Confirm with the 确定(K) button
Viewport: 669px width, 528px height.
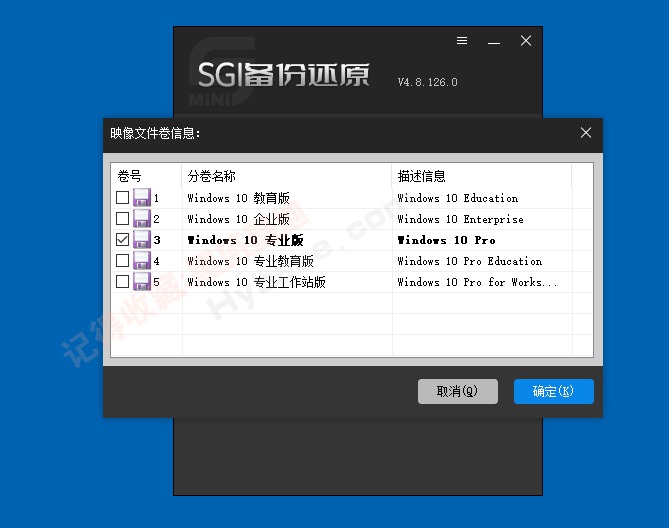pos(554,391)
